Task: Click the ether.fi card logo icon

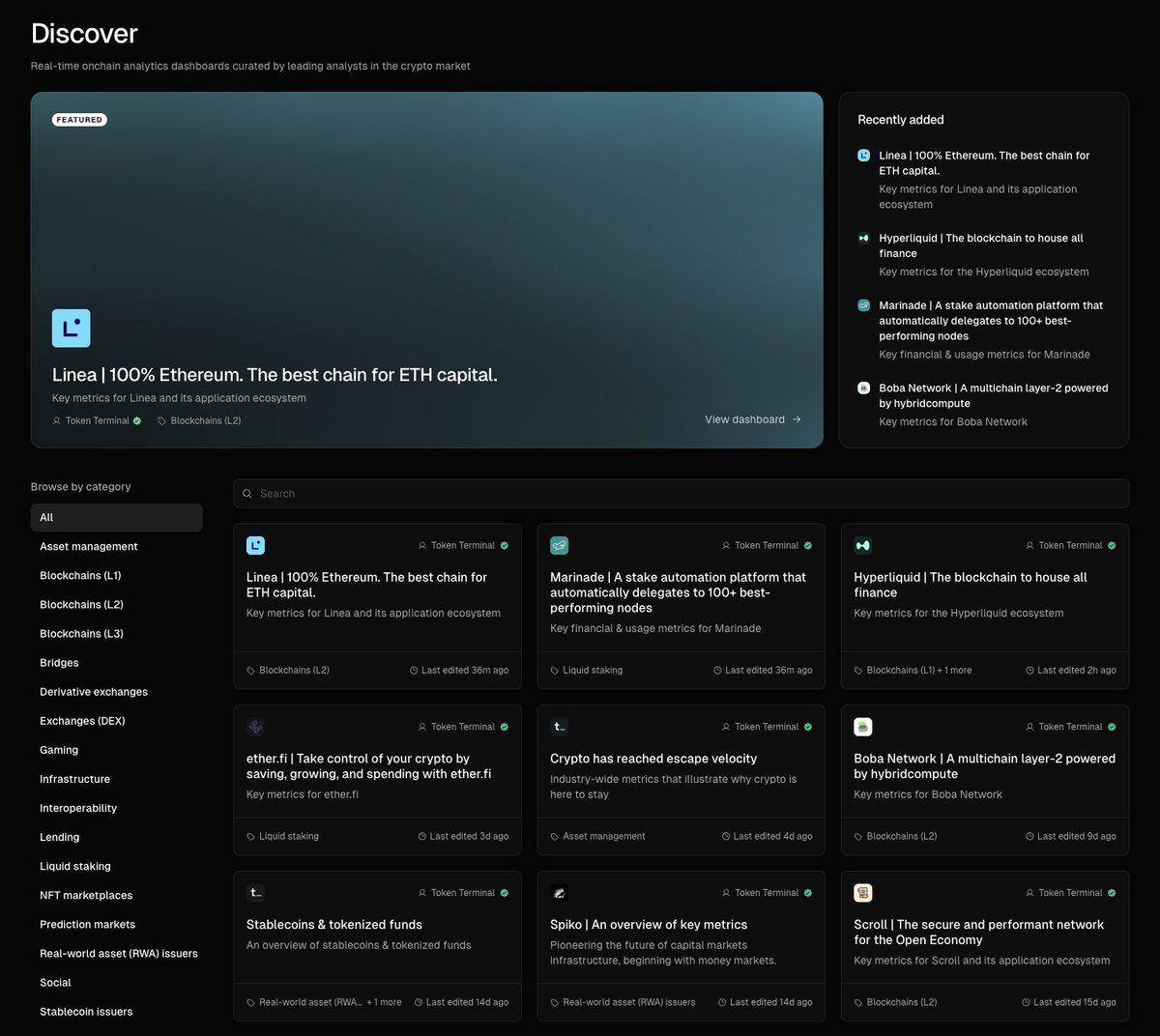Action: [x=255, y=727]
